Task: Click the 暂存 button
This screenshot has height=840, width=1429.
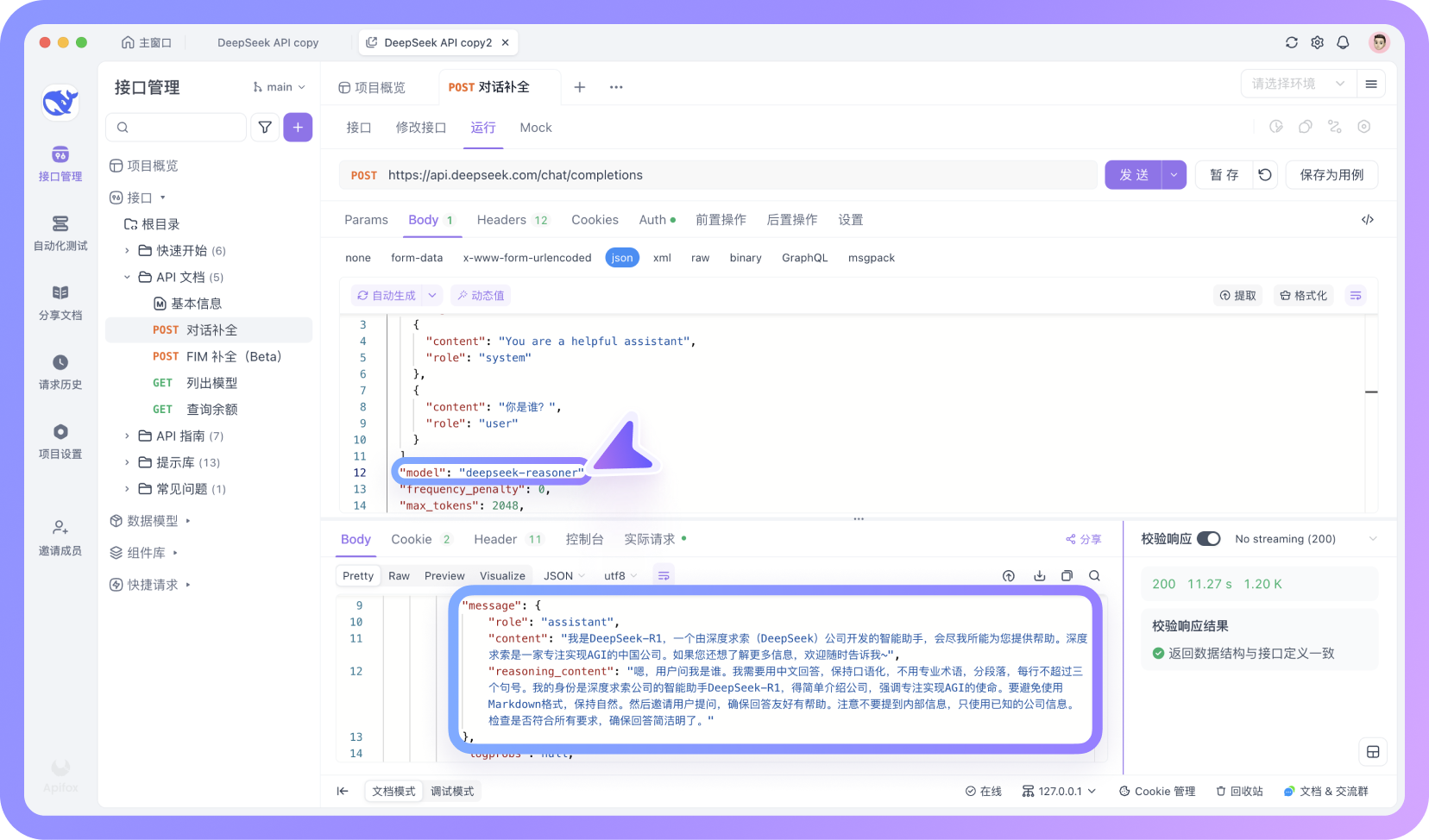Action: pos(1224,175)
